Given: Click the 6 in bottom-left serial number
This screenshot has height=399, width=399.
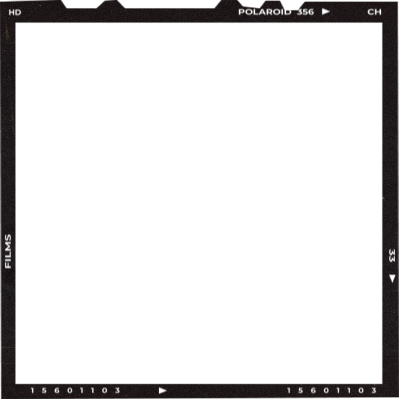Looking at the screenshot, I should pyautogui.click(x=57, y=390).
